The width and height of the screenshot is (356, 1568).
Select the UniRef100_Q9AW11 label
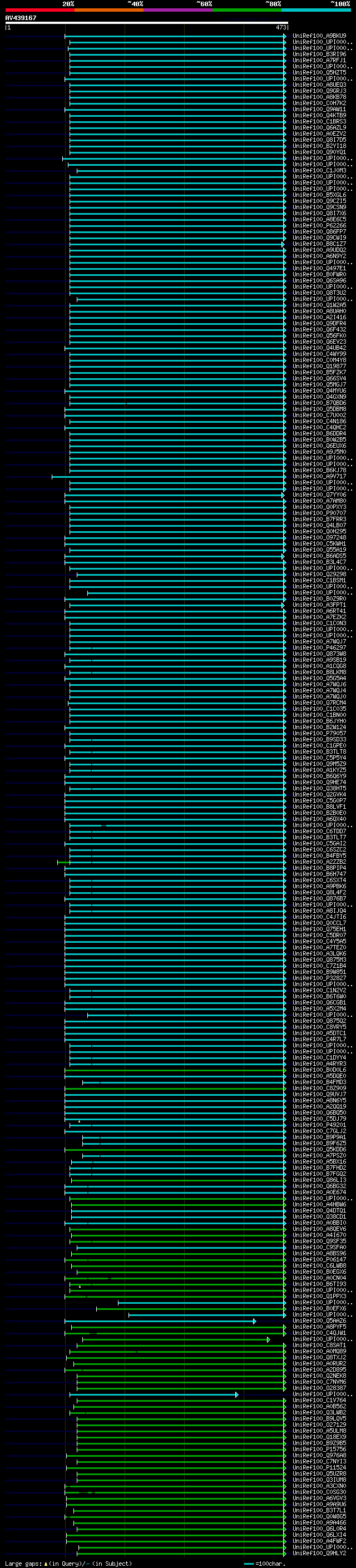[x=319, y=109]
